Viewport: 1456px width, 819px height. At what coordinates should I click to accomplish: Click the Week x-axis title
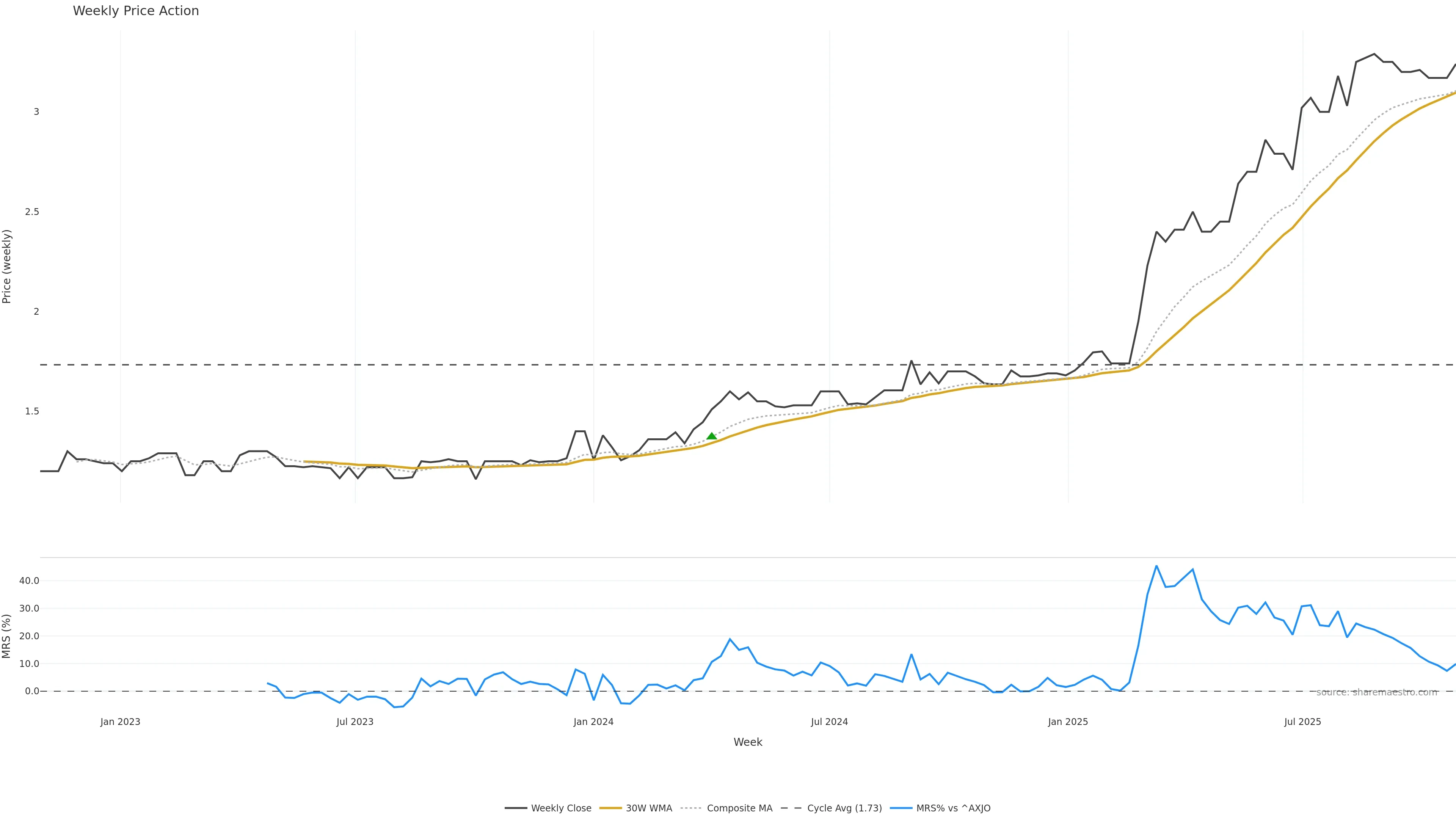[748, 742]
